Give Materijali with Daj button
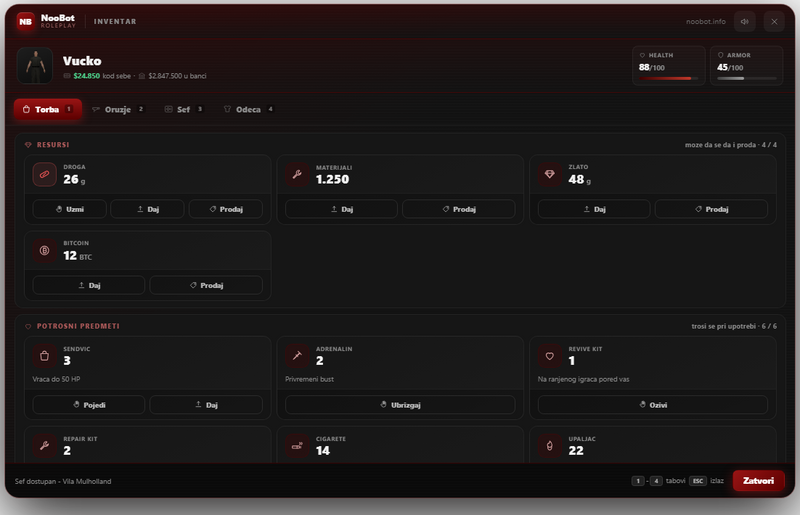This screenshot has height=515, width=800. pyautogui.click(x=341, y=209)
